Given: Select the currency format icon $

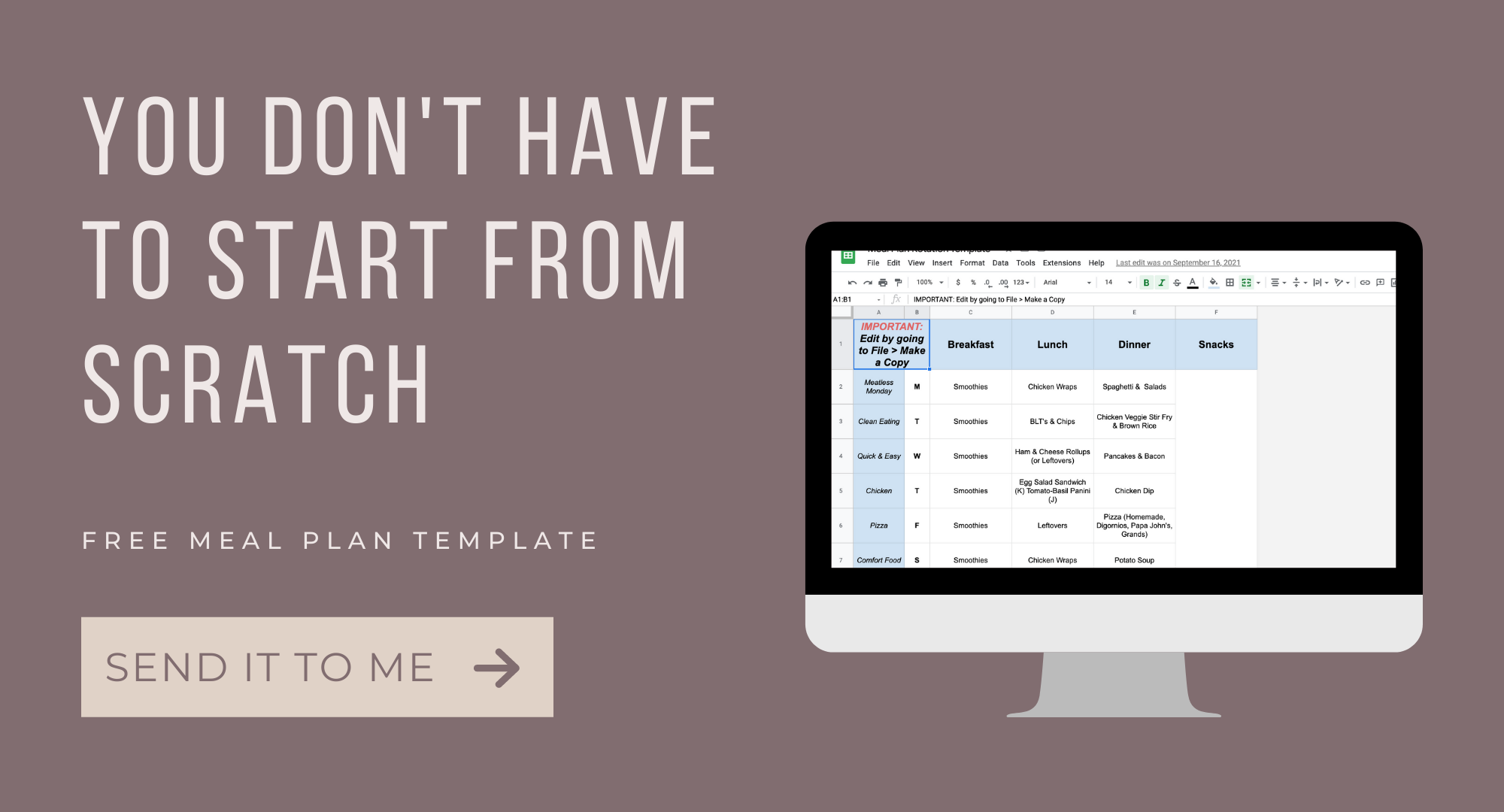Looking at the screenshot, I should pos(958,283).
